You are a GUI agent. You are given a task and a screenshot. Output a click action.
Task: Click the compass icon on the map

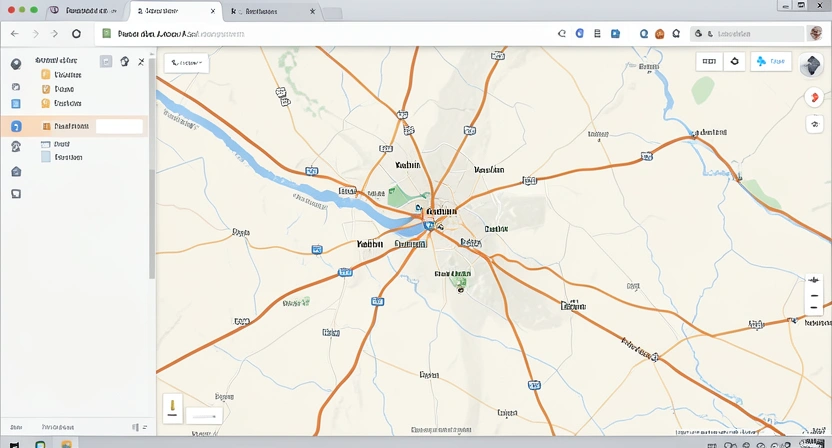pos(812,61)
